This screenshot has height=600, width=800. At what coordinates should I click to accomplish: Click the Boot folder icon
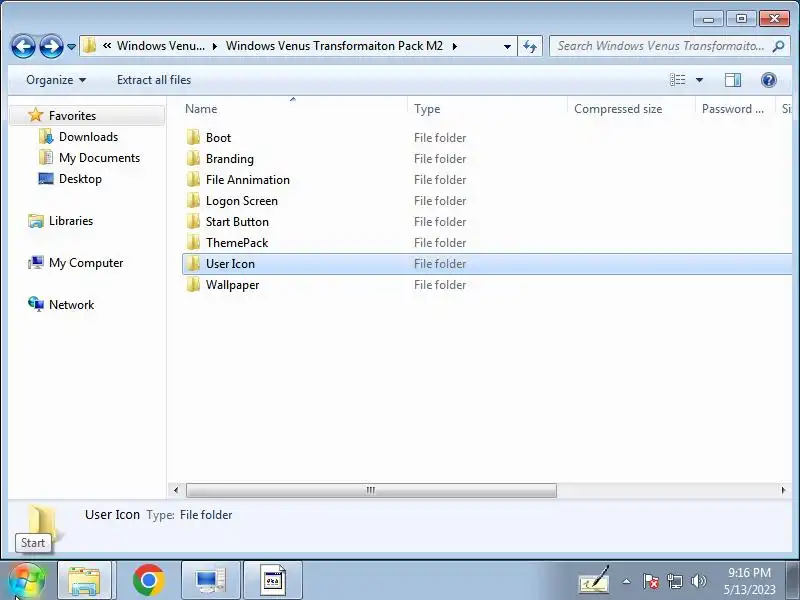click(193, 137)
